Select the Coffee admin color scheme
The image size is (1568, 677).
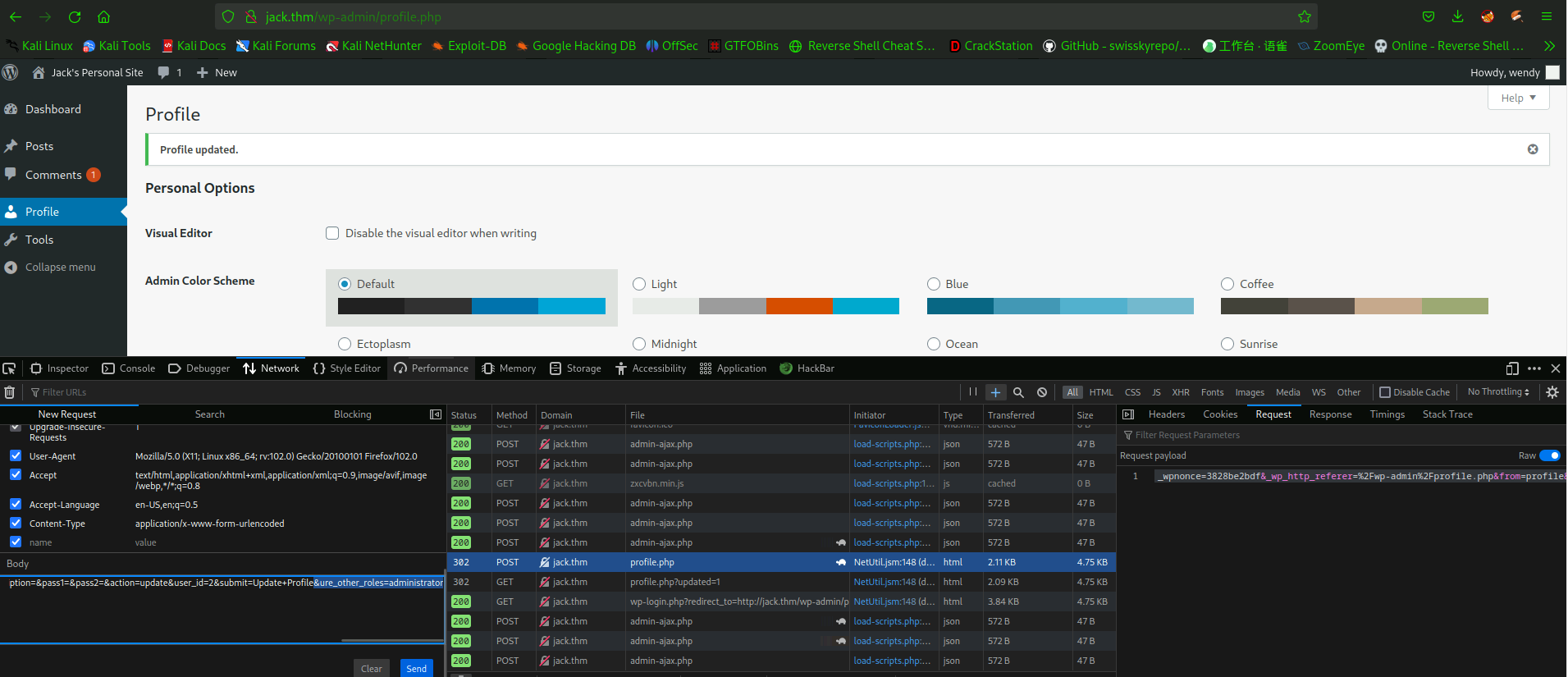[1227, 284]
